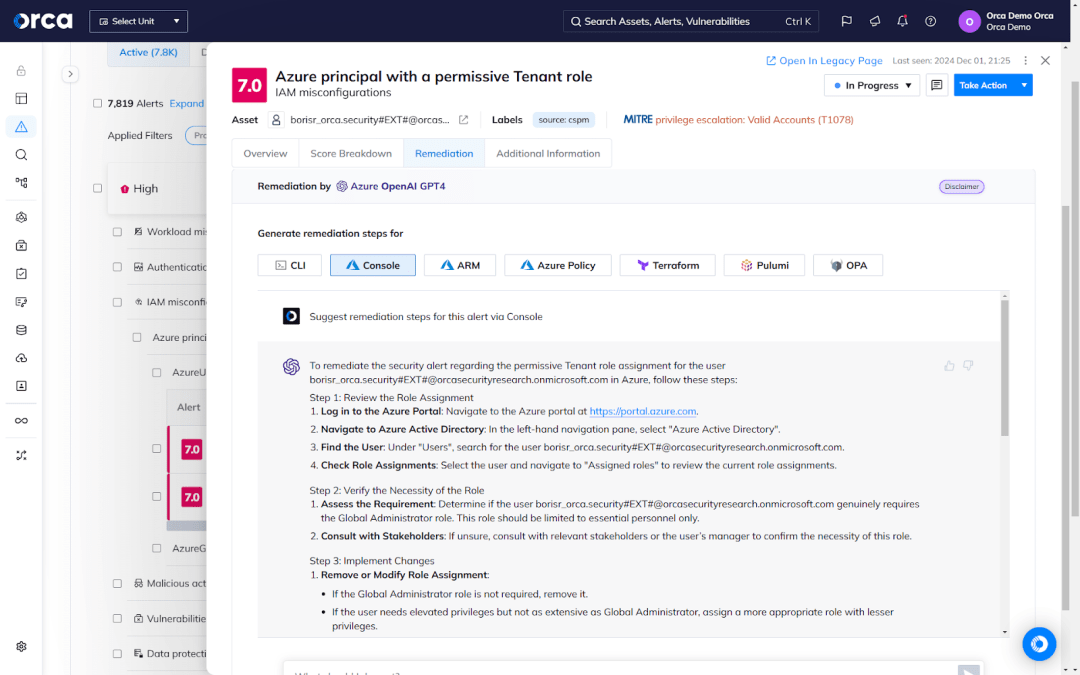Open the portal.azure.com link
This screenshot has height=675, width=1080.
[643, 411]
